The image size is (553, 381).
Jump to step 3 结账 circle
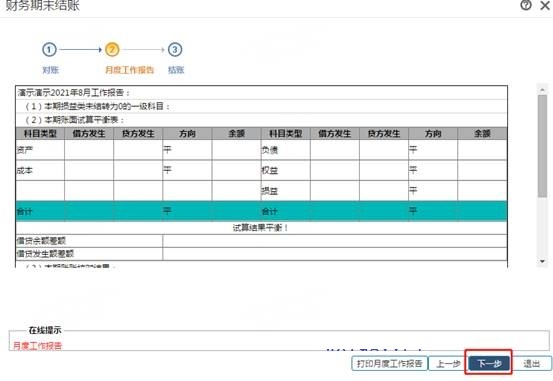coord(175,50)
